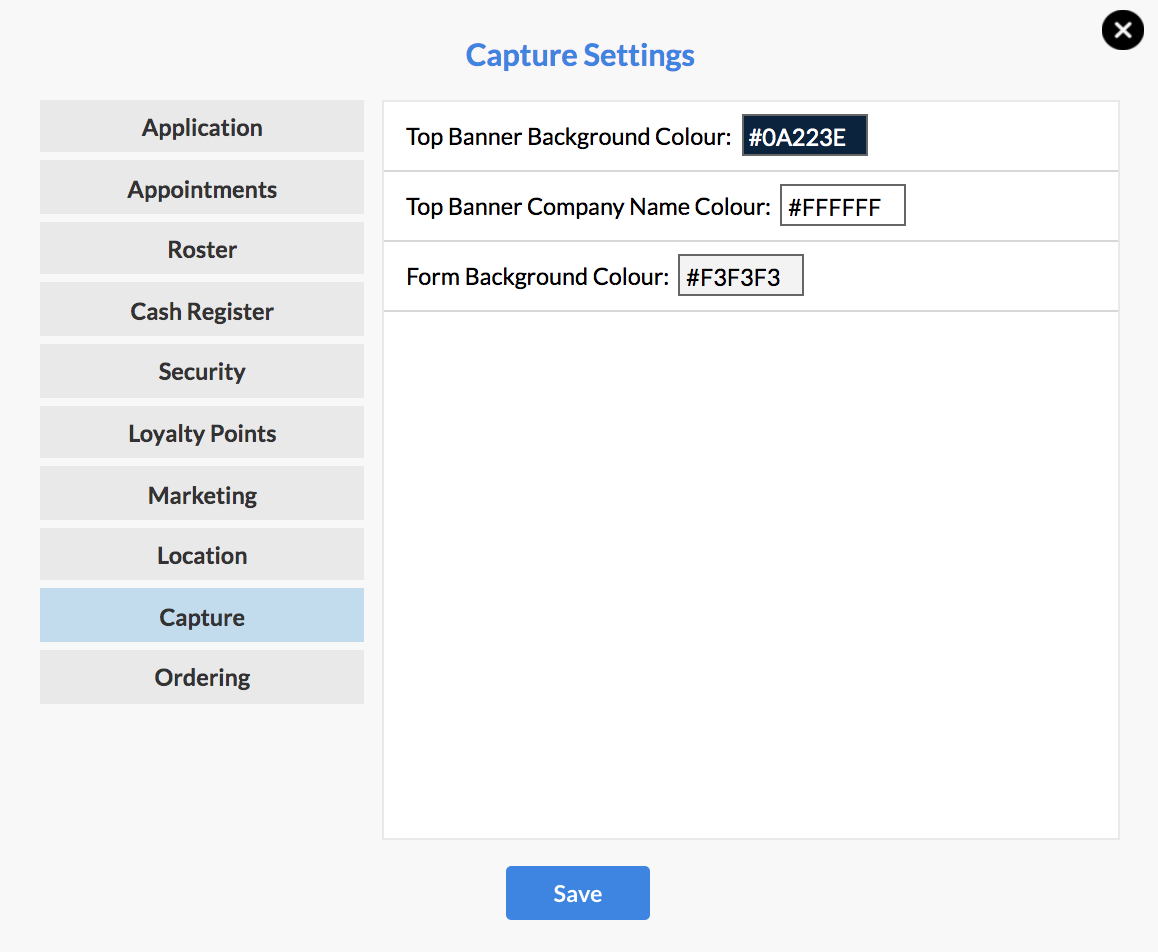The image size is (1158, 952).
Task: Change Form Background Colour #F3F3F3 field
Action: coord(741,276)
